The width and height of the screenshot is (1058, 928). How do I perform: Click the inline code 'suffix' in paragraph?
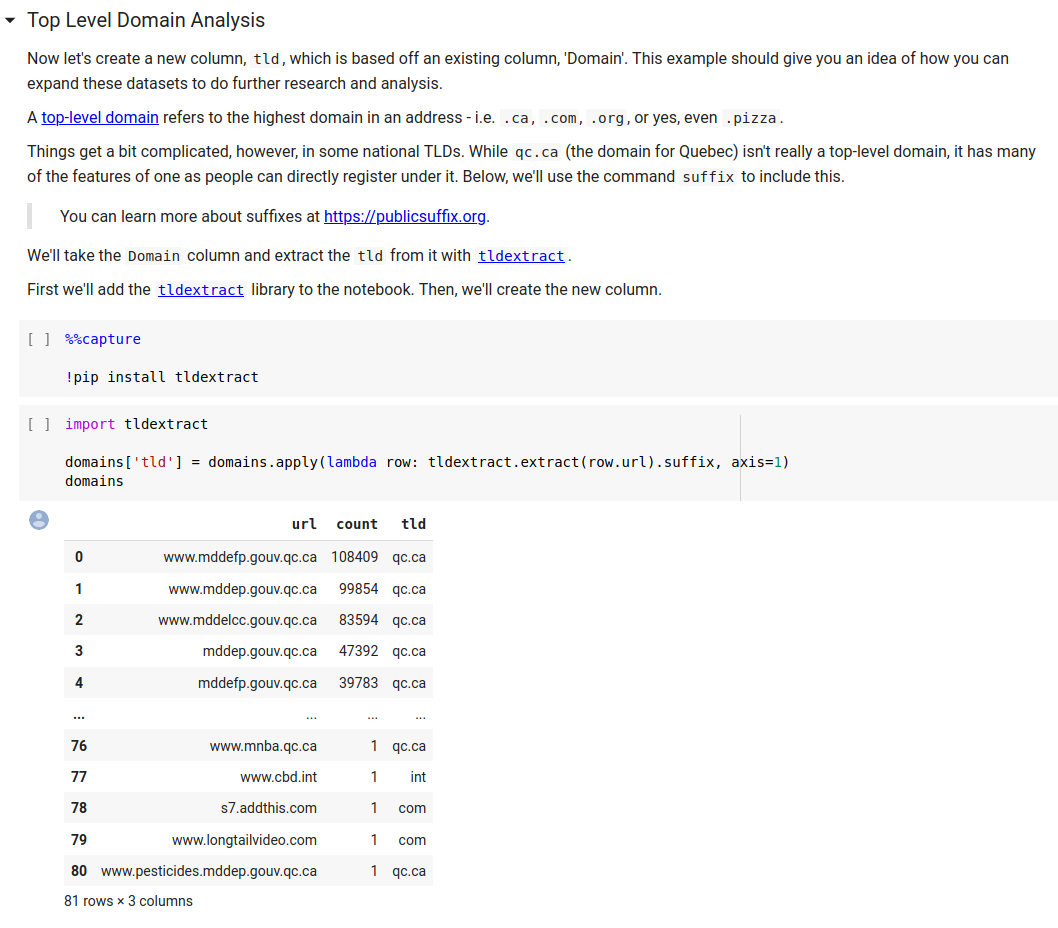(708, 177)
